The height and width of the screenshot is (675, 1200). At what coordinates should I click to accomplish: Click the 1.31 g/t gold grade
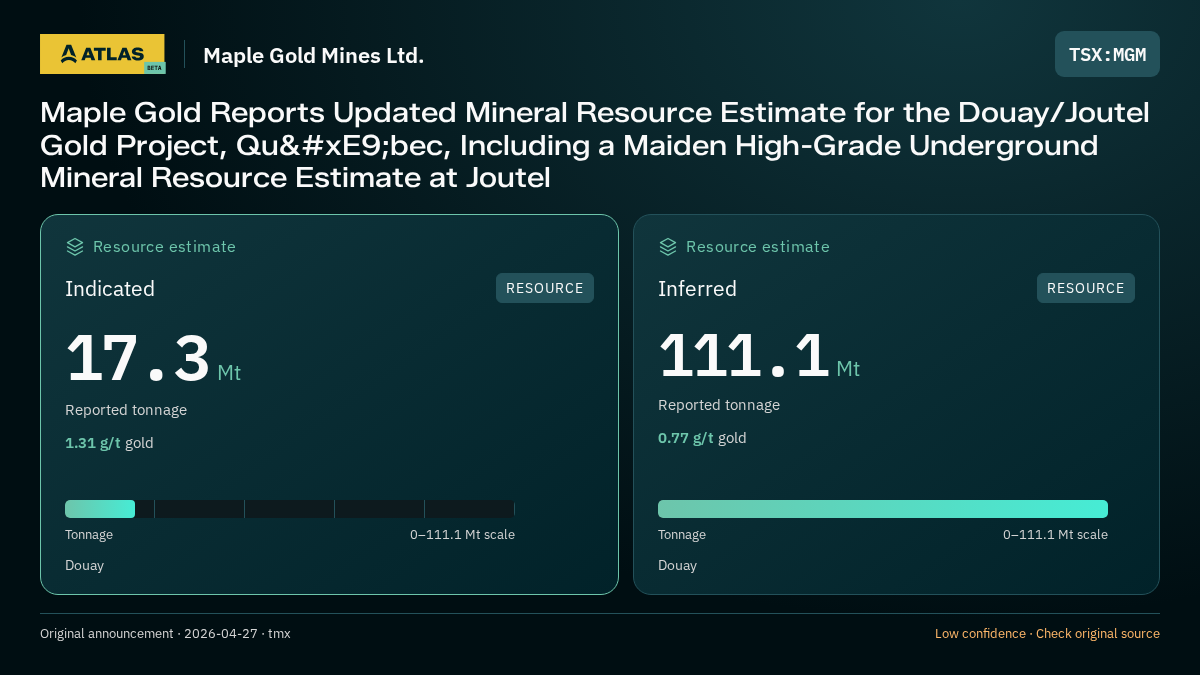tap(109, 443)
